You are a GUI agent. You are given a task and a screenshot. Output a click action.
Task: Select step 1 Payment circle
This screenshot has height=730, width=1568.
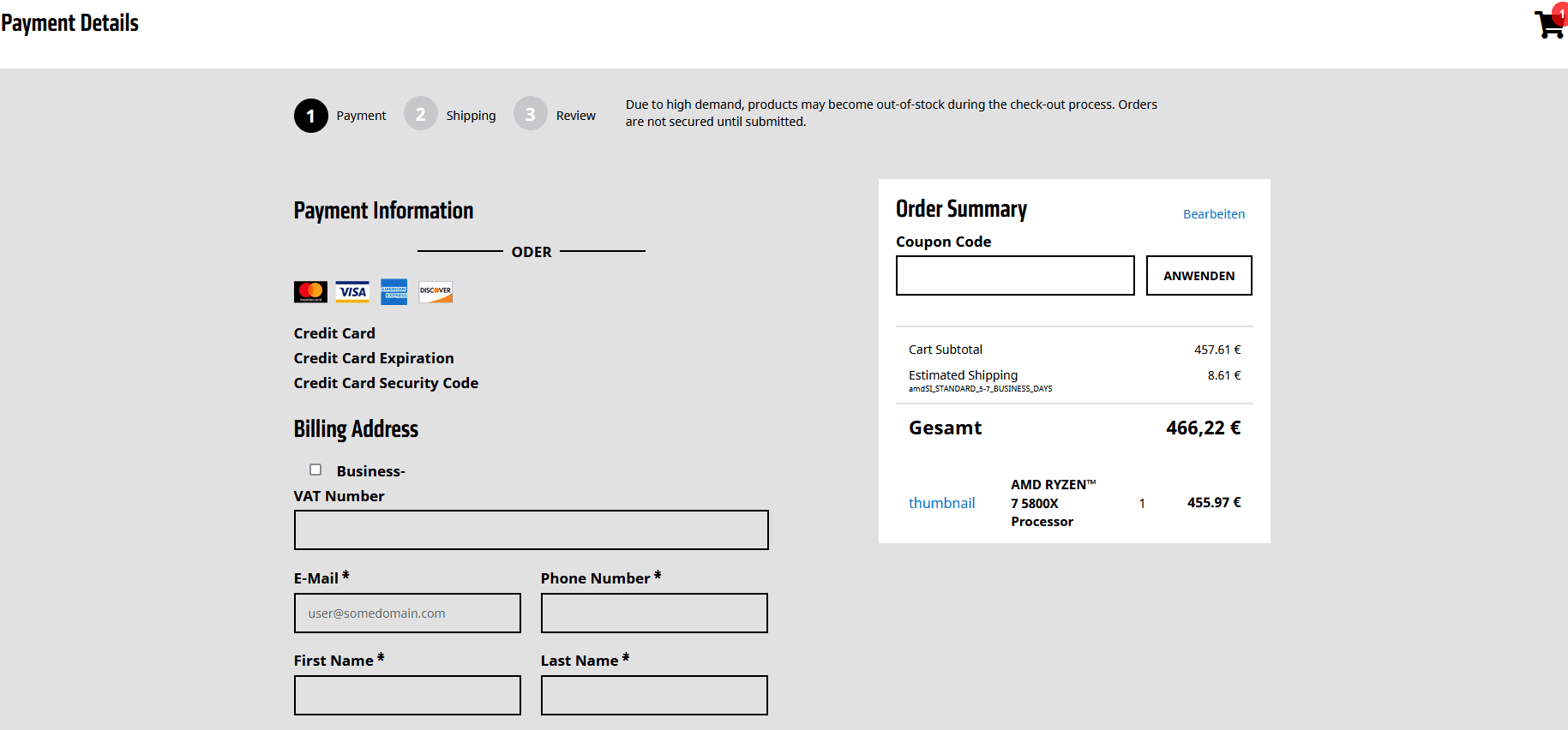click(x=310, y=116)
